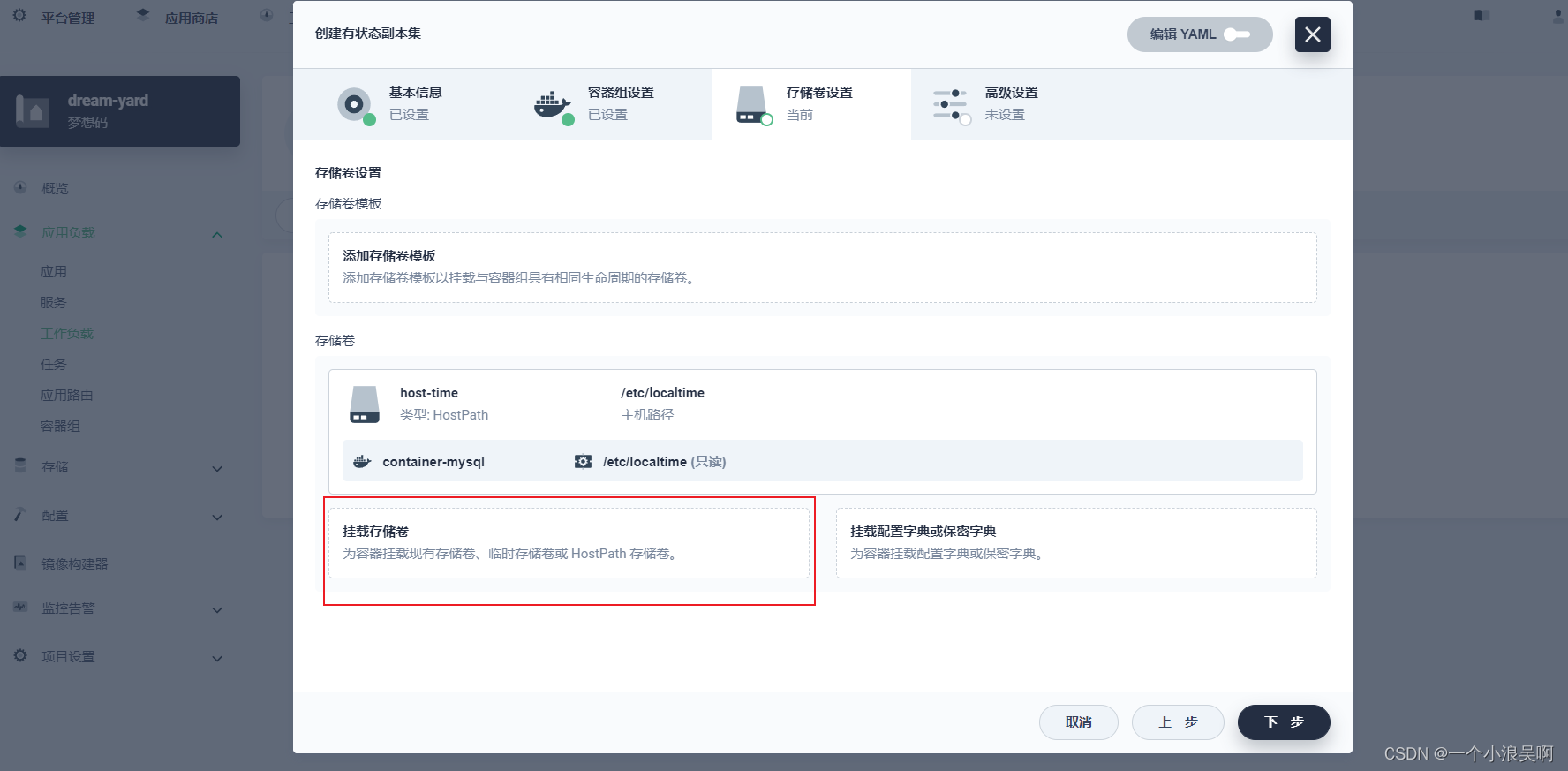
Task: Click the 镜像构建器 icon
Action: click(x=20, y=563)
